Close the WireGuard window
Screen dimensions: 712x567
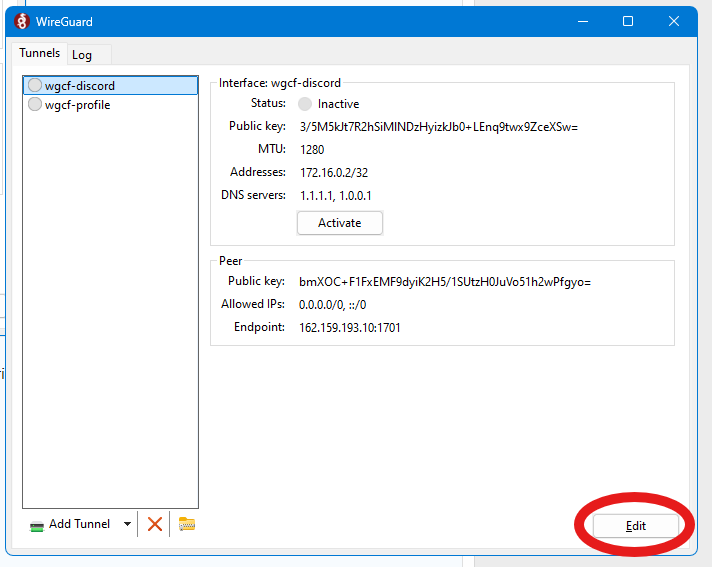coord(674,21)
